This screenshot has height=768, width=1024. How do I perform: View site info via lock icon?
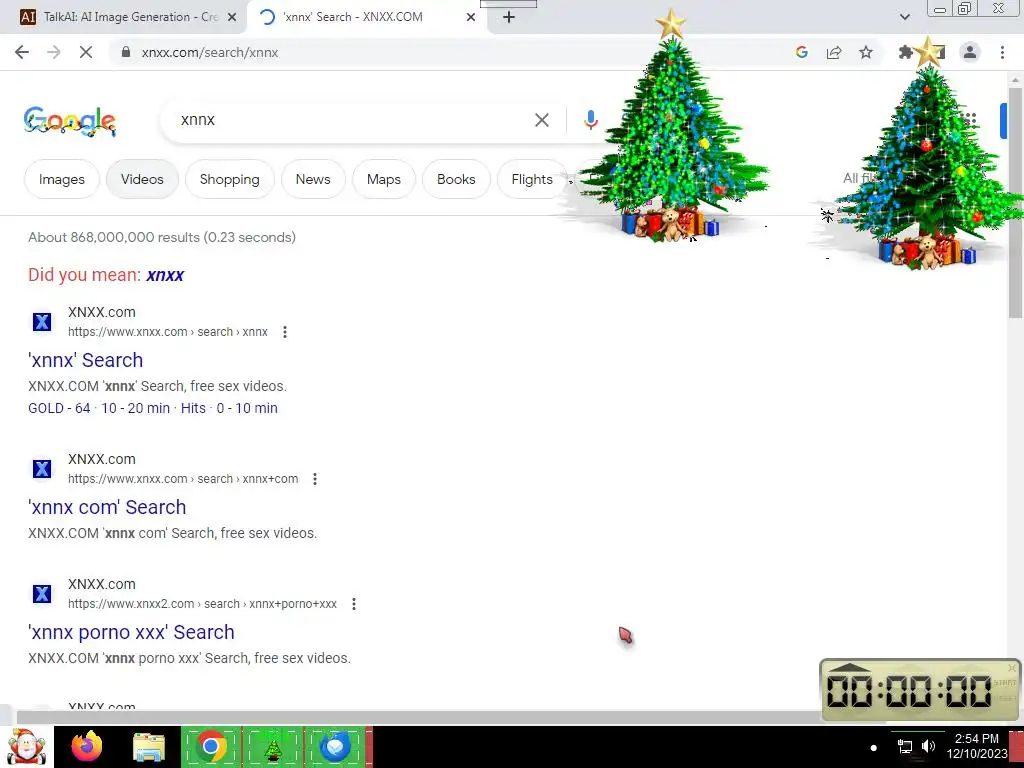[126, 52]
